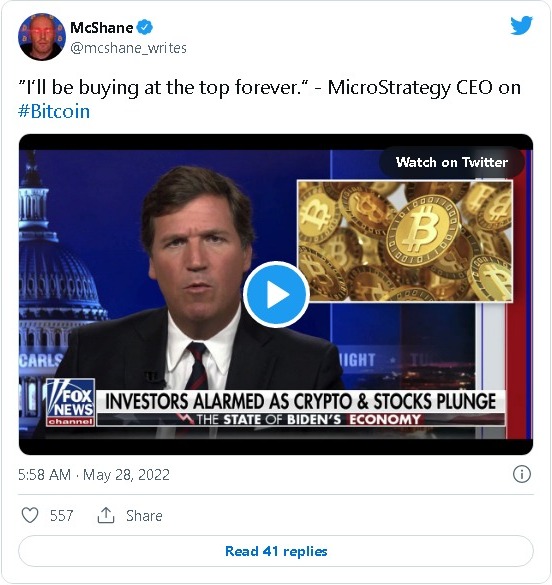Click McShane's profile avatar

click(42, 37)
